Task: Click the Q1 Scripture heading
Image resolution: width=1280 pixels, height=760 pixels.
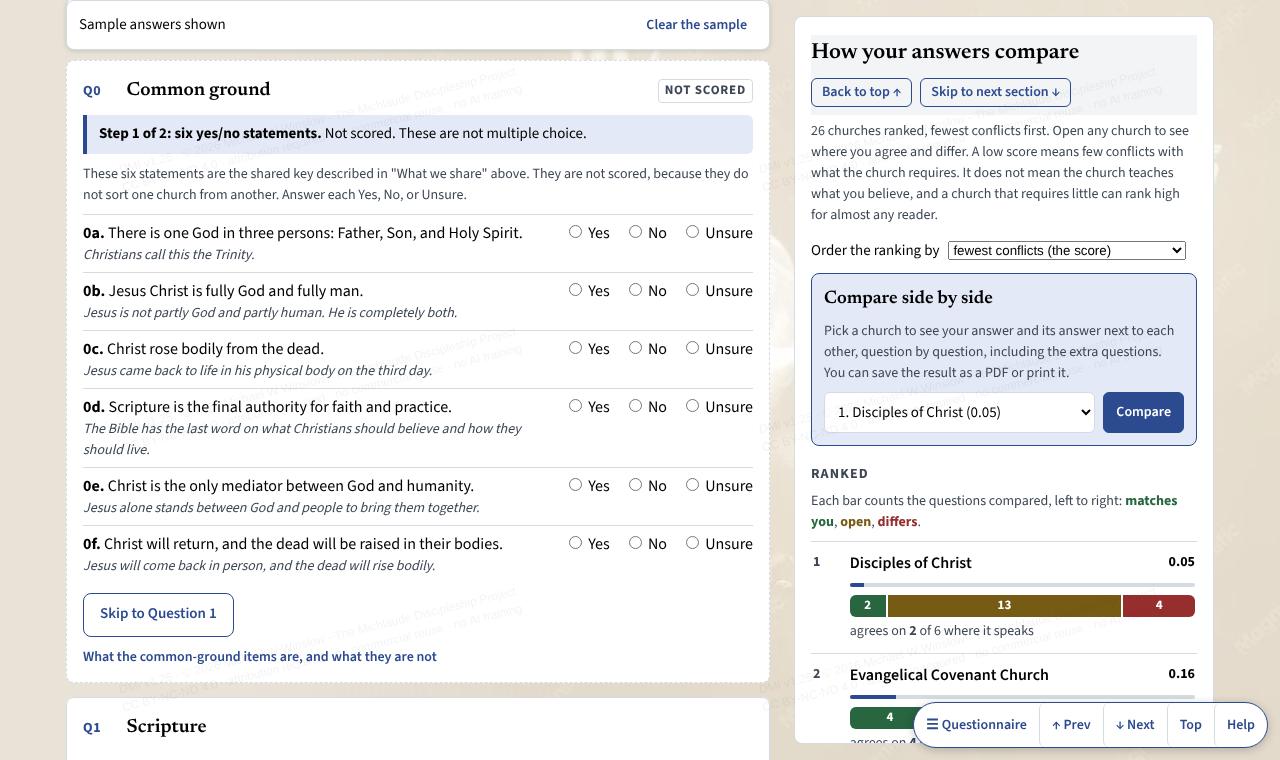Action: point(166,726)
